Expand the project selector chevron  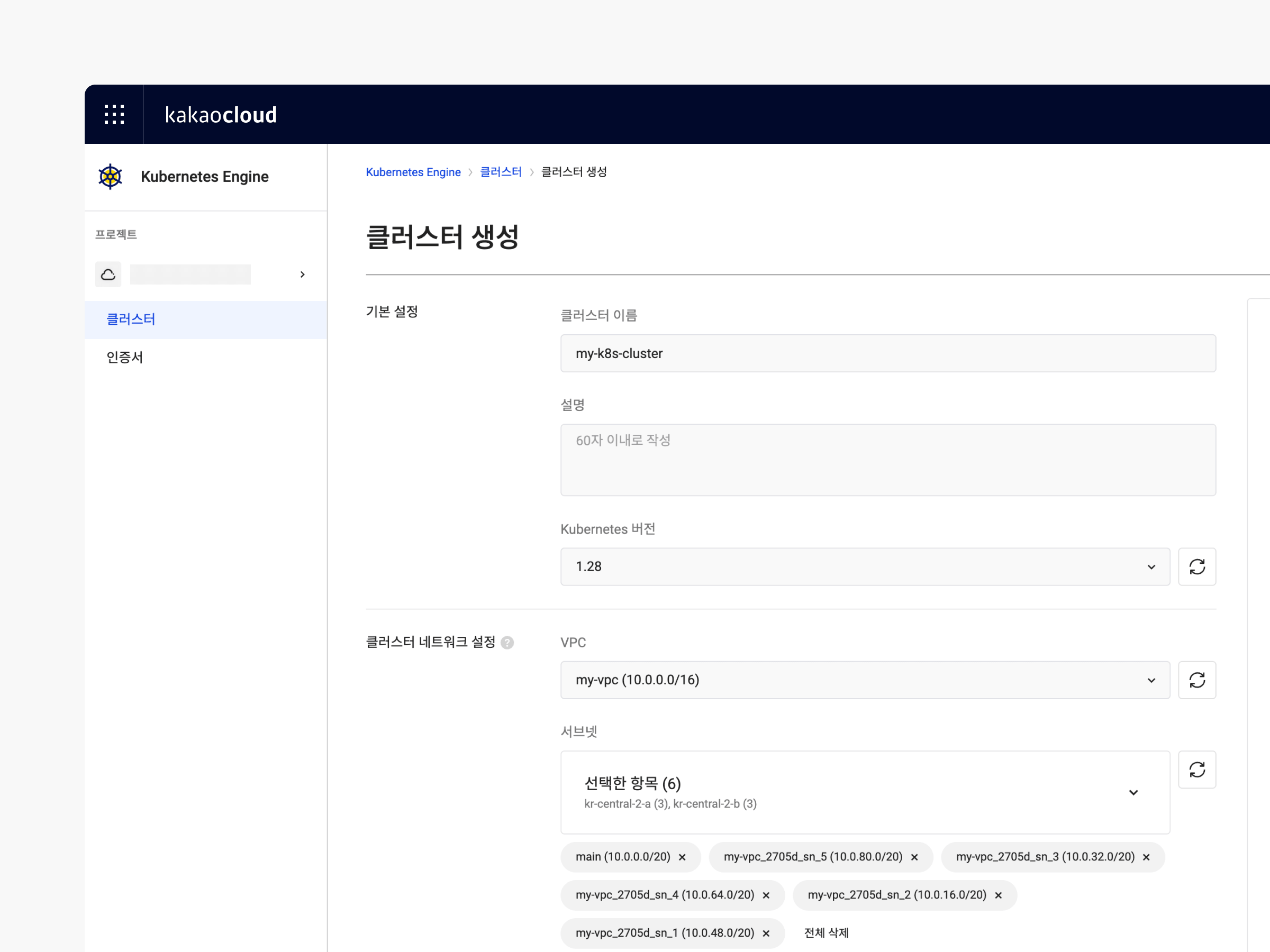pos(303,274)
